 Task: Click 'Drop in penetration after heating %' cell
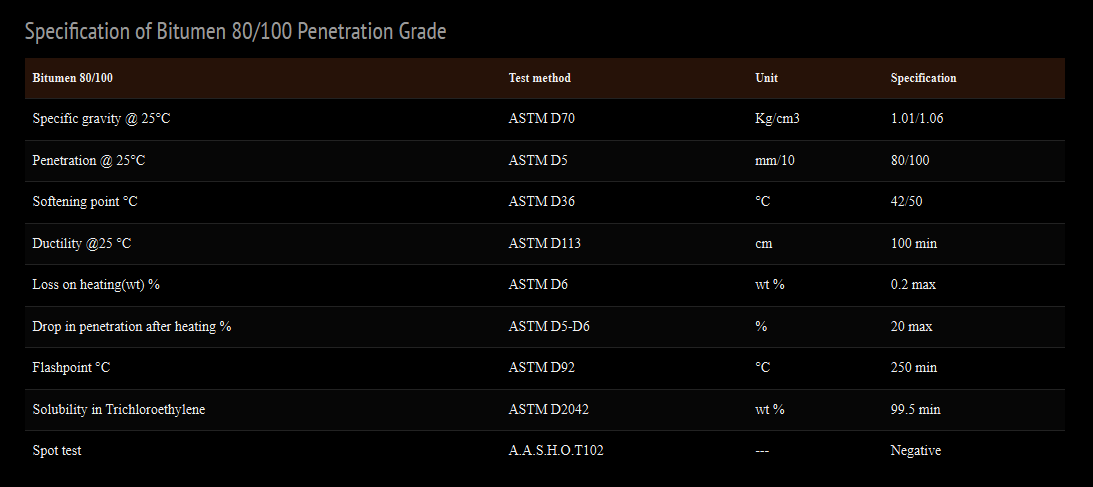point(132,327)
